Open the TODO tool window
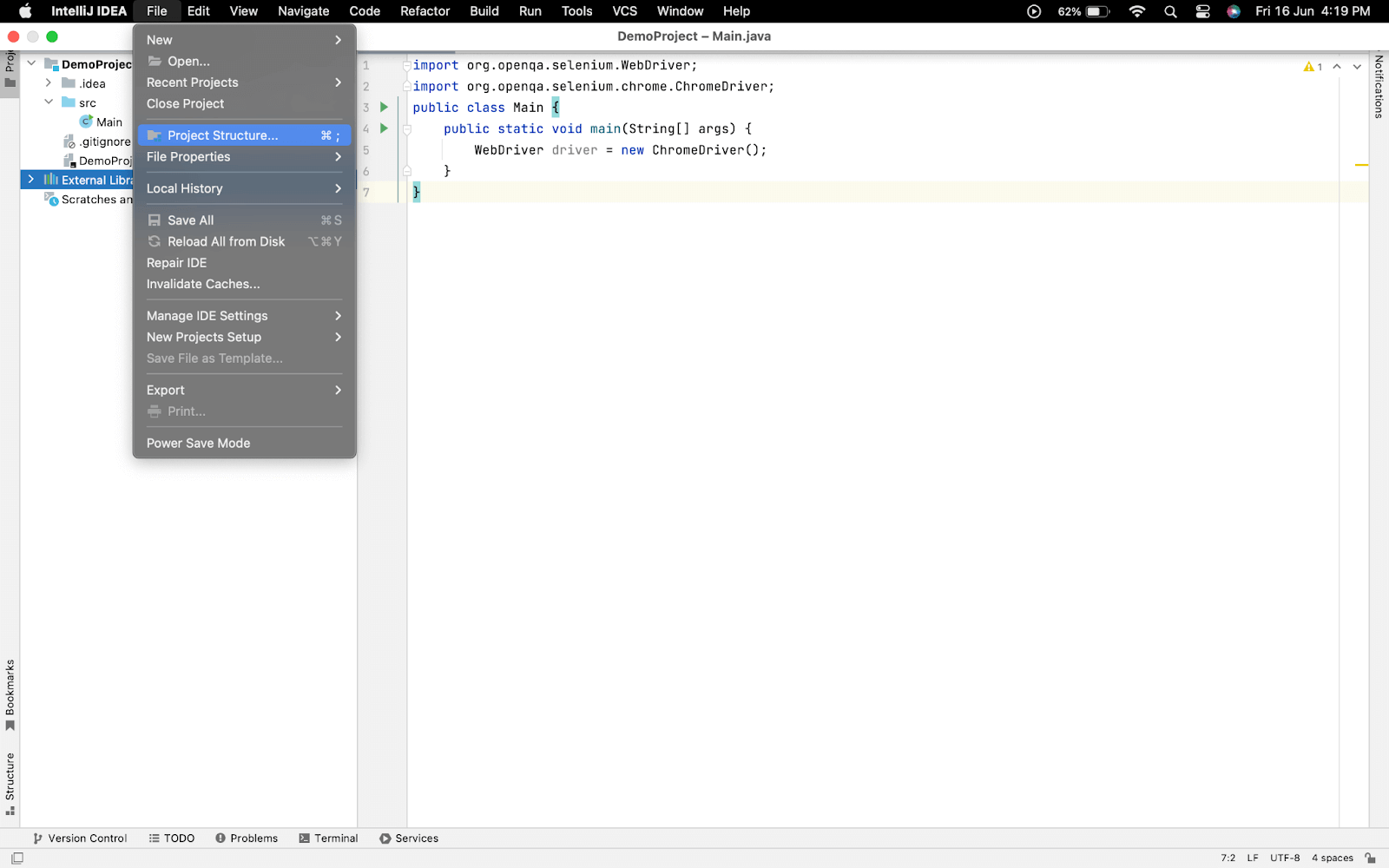This screenshot has width=1389, height=868. click(x=172, y=838)
